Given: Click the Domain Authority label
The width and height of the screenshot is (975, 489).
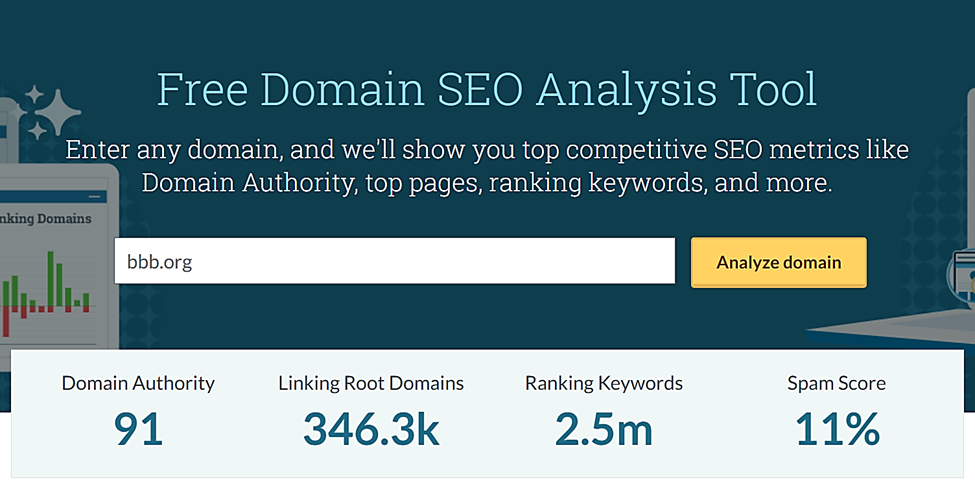Looking at the screenshot, I should pos(138,383).
